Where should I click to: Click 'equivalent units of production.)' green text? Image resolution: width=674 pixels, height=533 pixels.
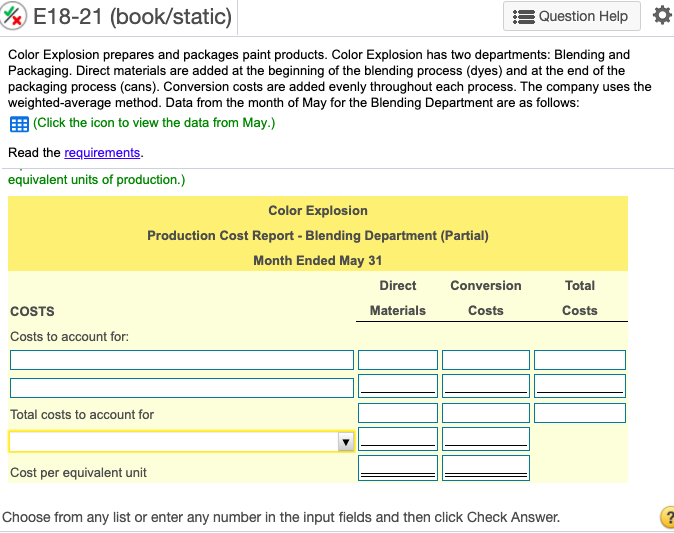click(x=97, y=180)
